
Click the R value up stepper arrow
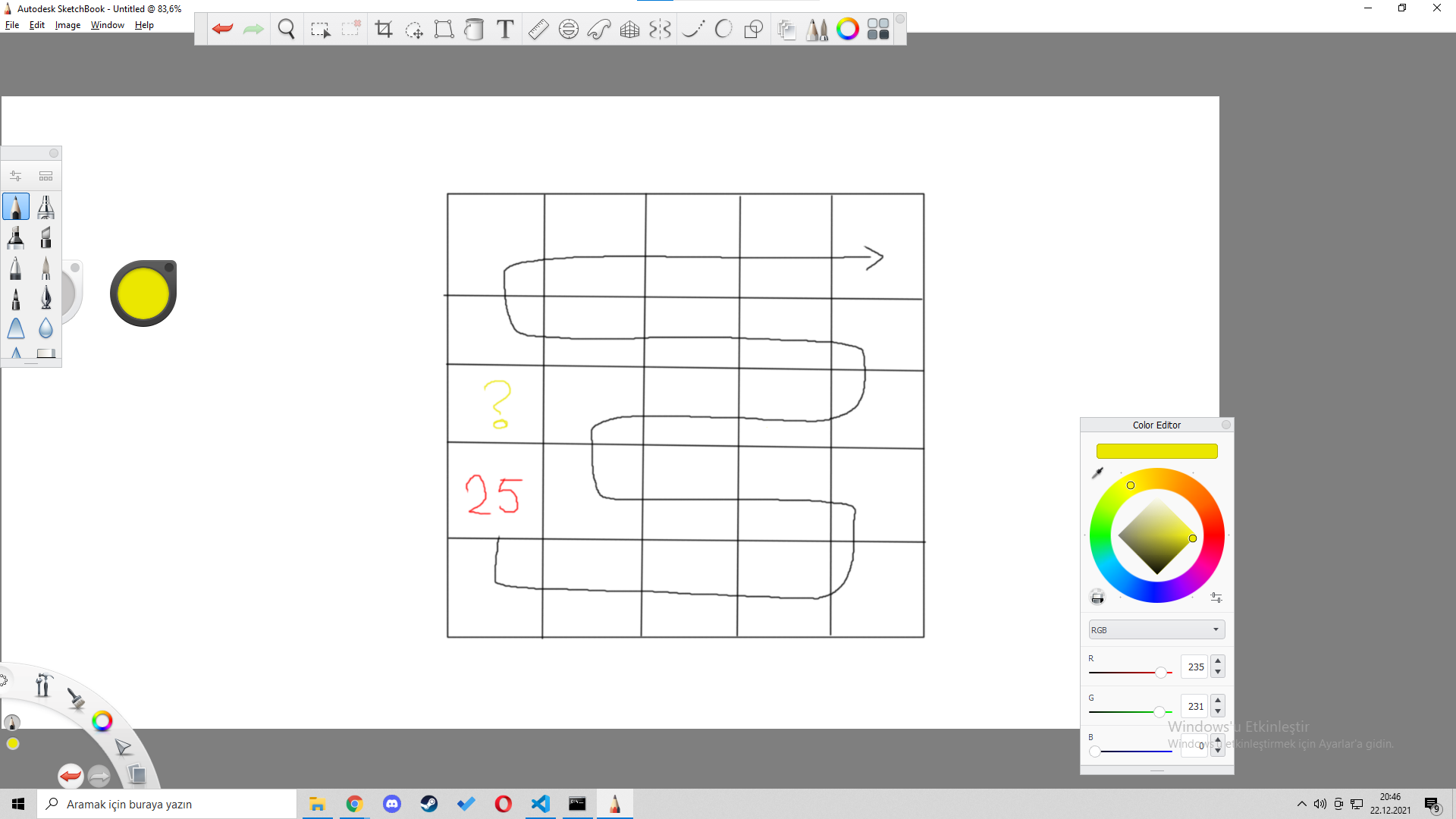coord(1218,661)
